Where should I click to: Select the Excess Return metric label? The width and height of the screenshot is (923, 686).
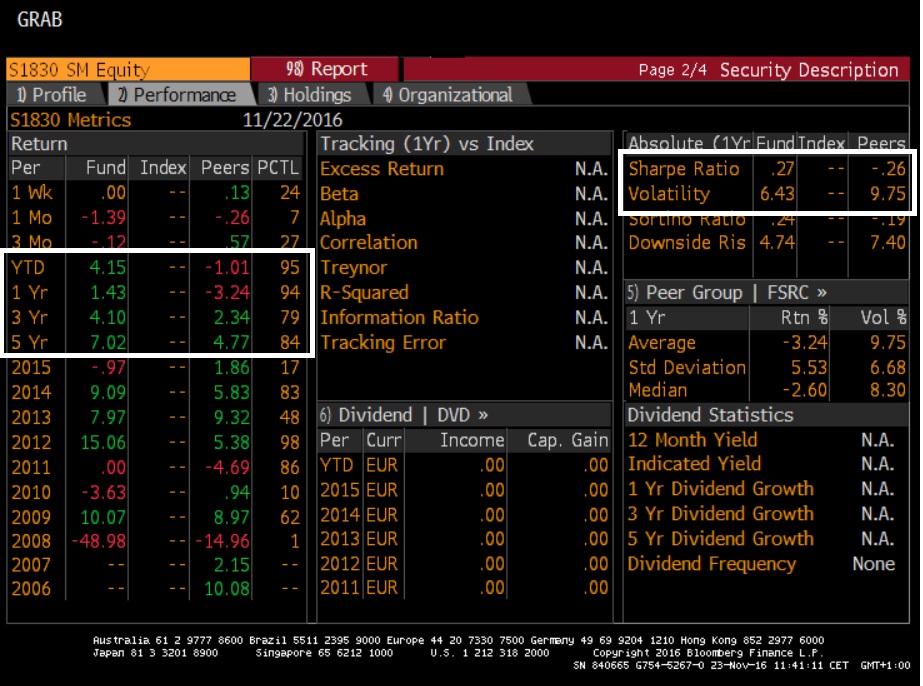pos(382,169)
